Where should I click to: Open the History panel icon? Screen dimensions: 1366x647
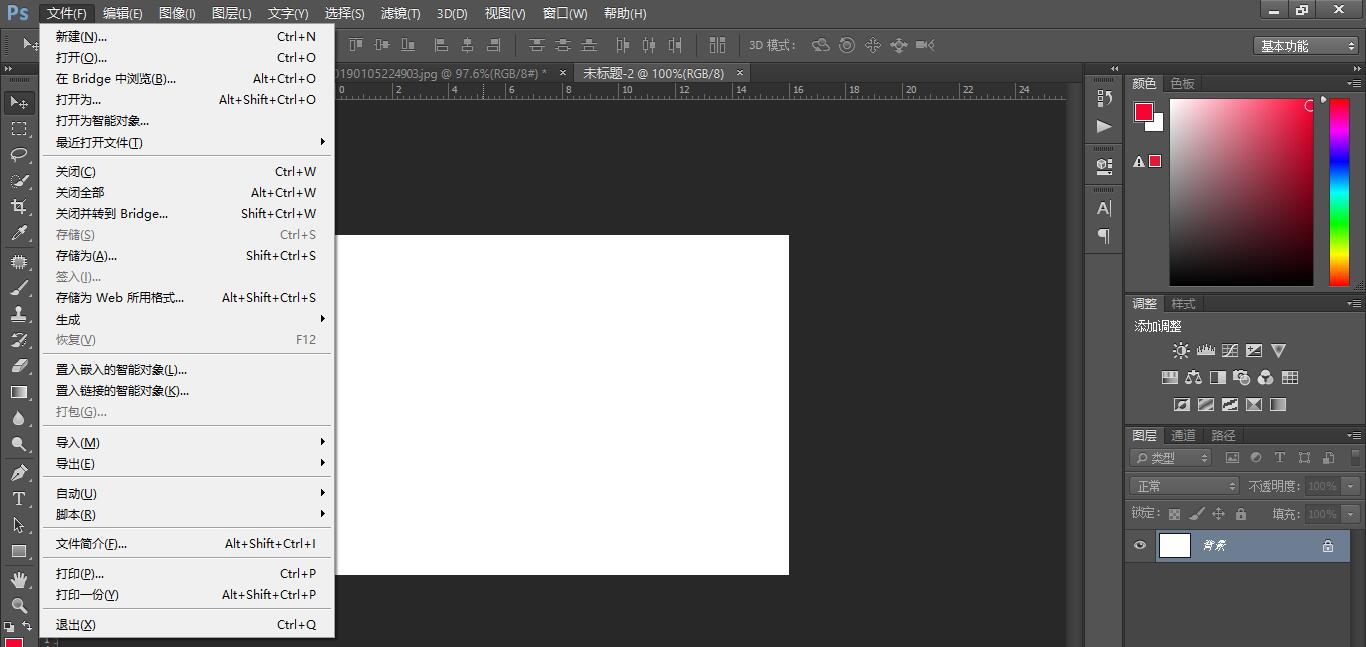click(1104, 98)
